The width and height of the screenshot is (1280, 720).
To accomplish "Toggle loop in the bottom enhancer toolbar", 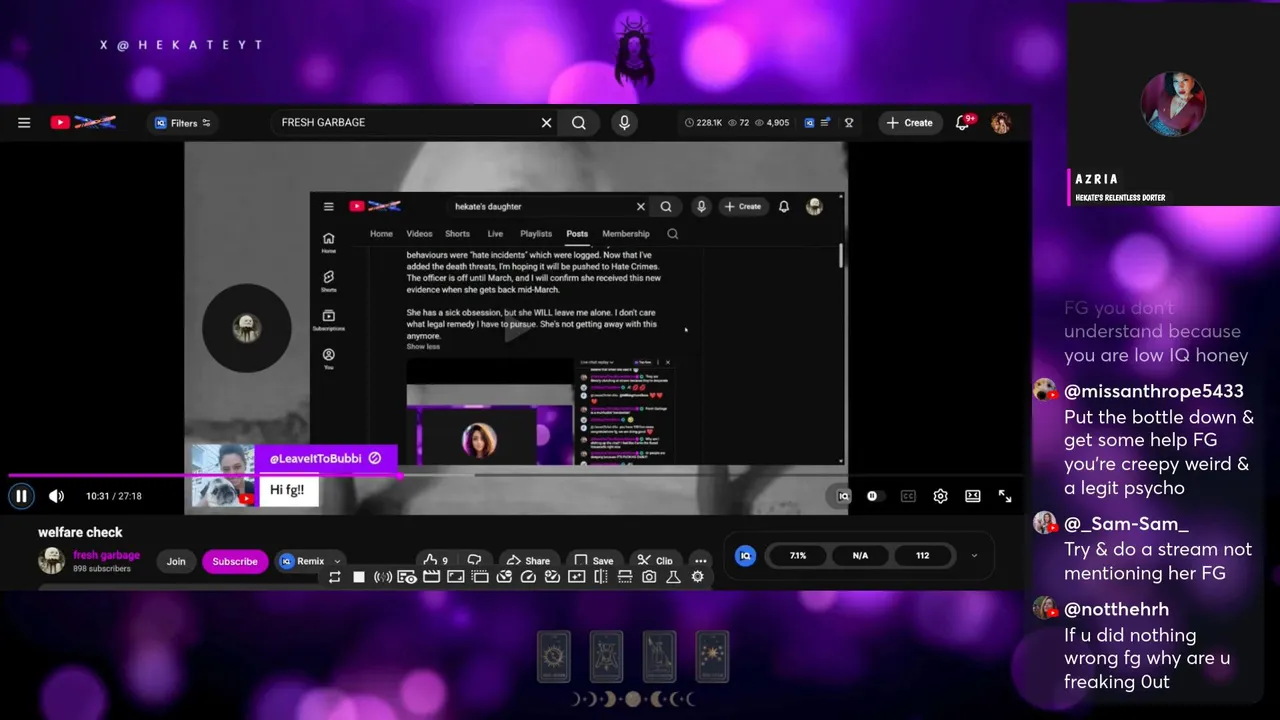I will click(334, 577).
